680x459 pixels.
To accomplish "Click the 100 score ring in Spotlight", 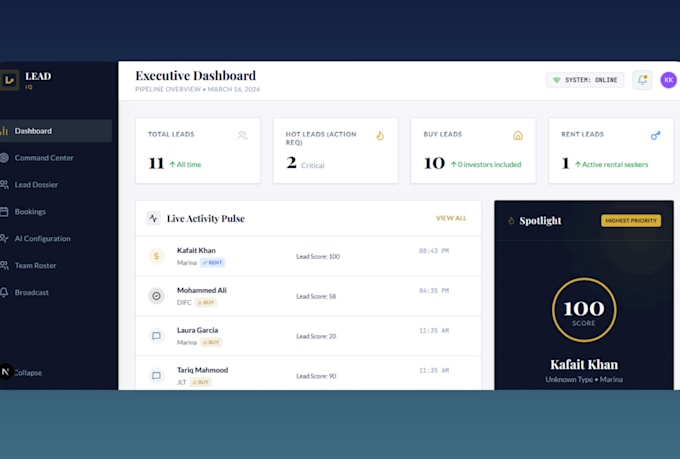I will point(584,310).
